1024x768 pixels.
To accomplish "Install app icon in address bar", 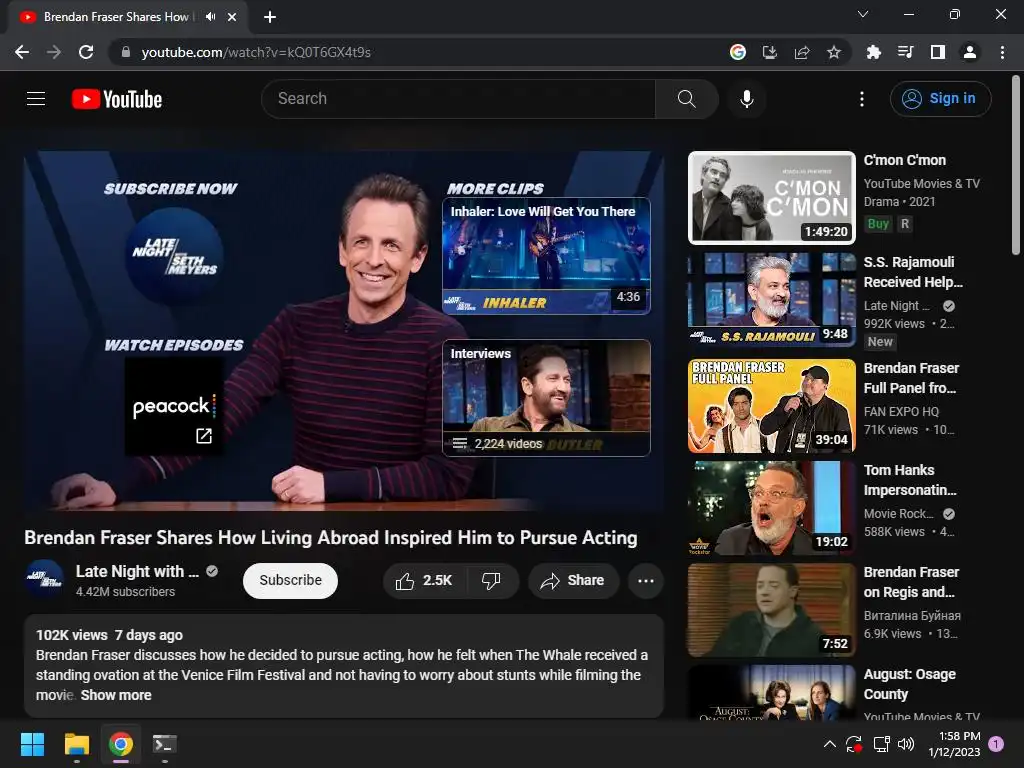I will point(770,52).
